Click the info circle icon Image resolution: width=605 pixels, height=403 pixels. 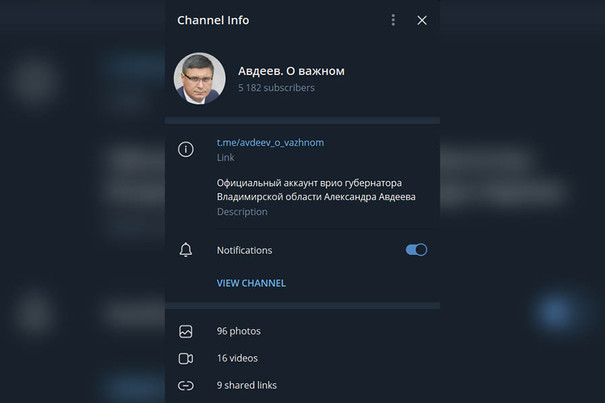(186, 149)
